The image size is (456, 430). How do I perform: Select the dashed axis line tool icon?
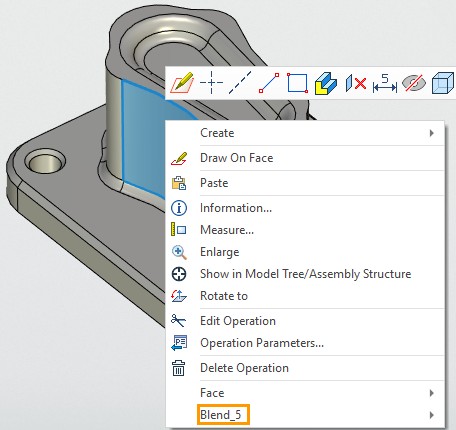point(240,82)
